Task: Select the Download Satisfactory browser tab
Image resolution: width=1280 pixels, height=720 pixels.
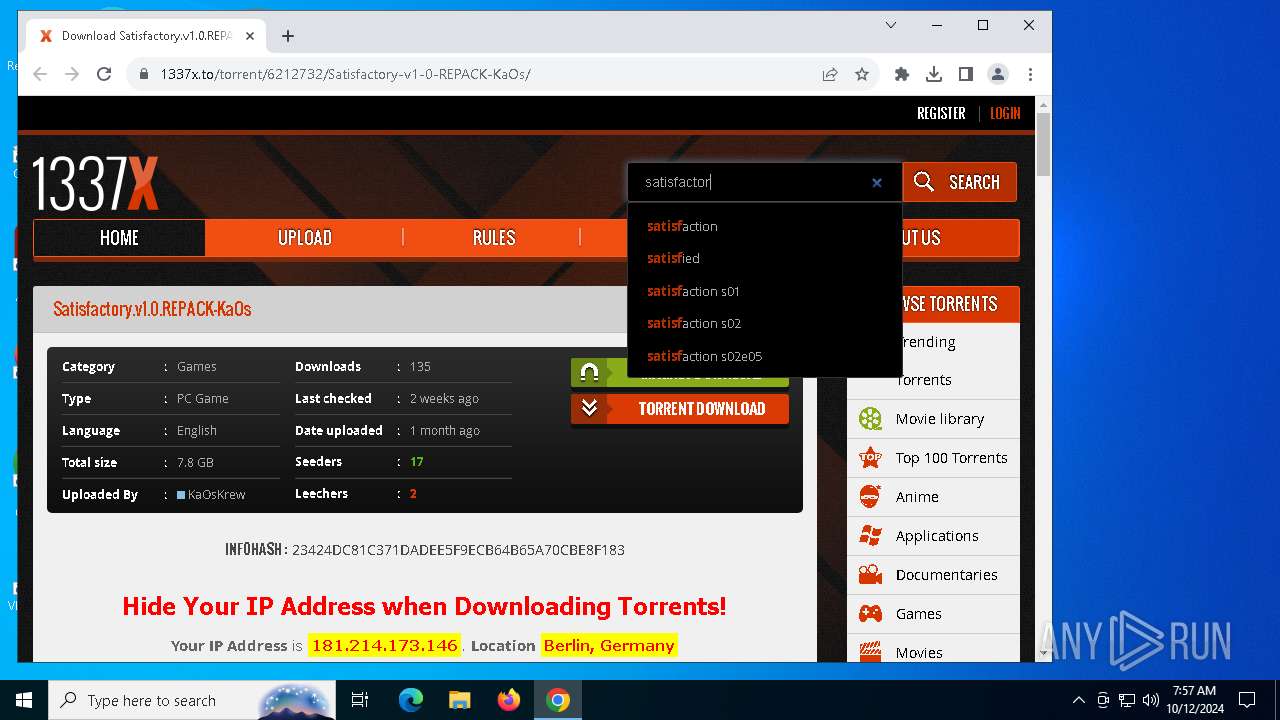Action: pyautogui.click(x=147, y=36)
